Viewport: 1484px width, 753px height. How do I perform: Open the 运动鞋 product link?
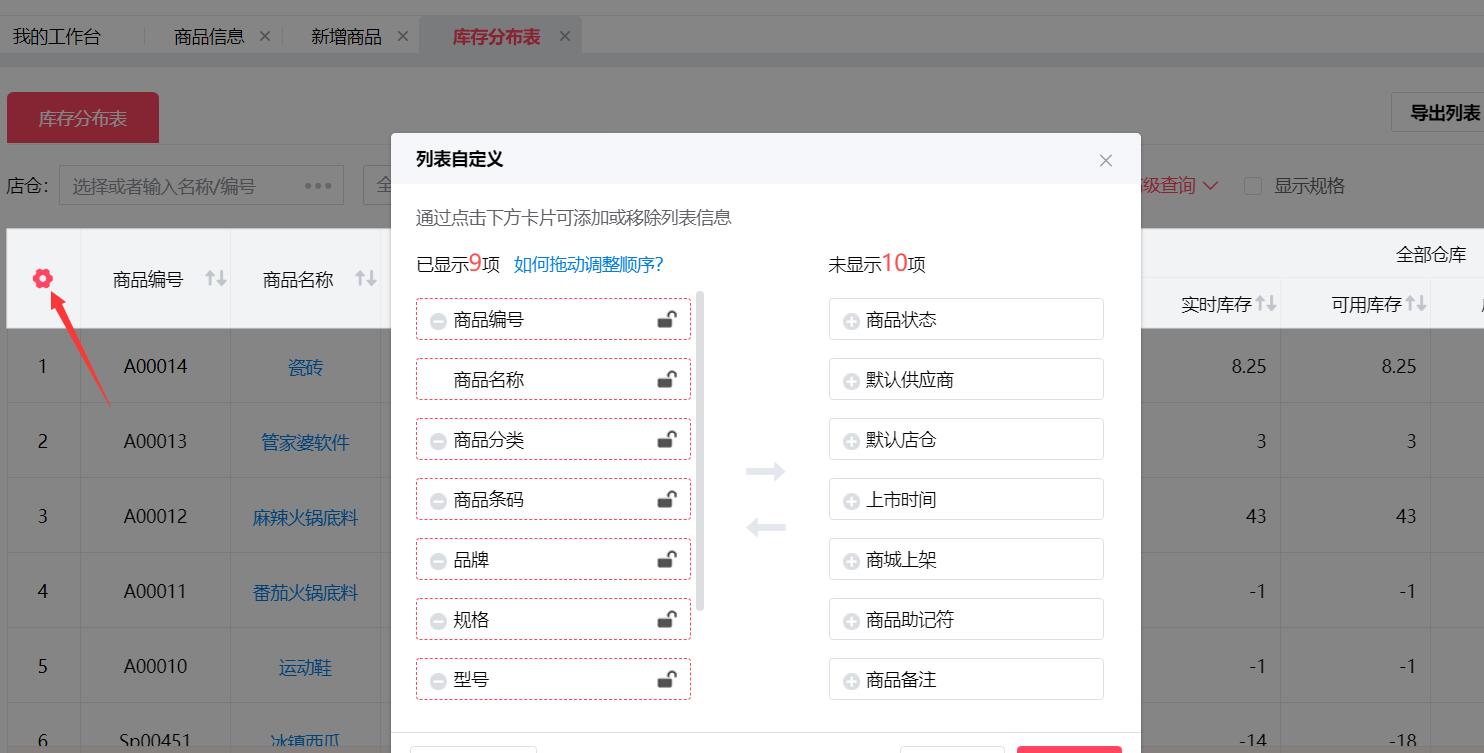point(305,667)
